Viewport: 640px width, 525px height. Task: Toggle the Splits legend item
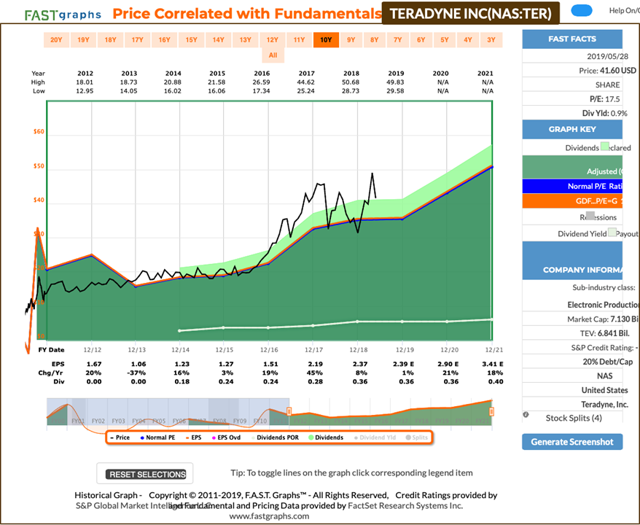[417, 438]
